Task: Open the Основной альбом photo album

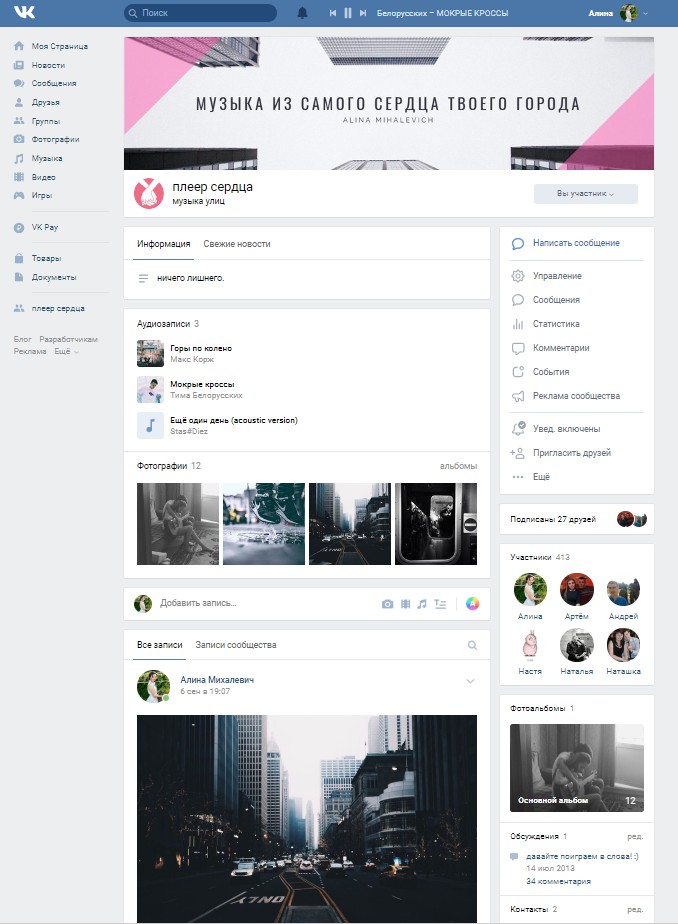Action: click(x=577, y=768)
